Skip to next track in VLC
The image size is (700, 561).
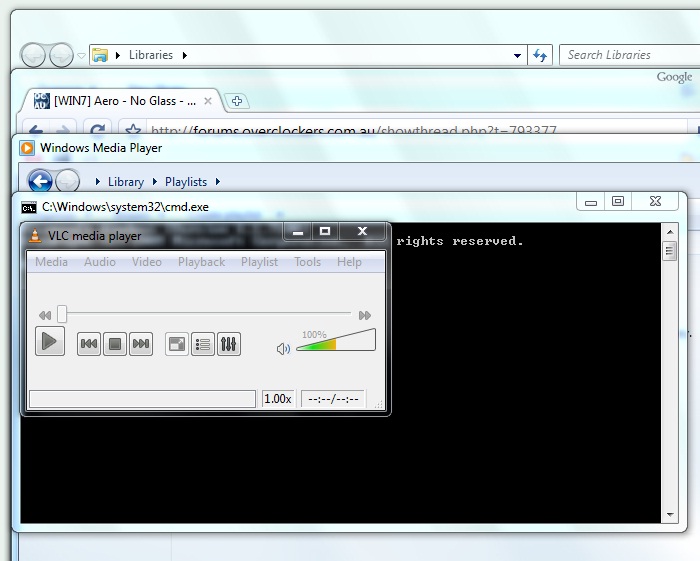(141, 344)
